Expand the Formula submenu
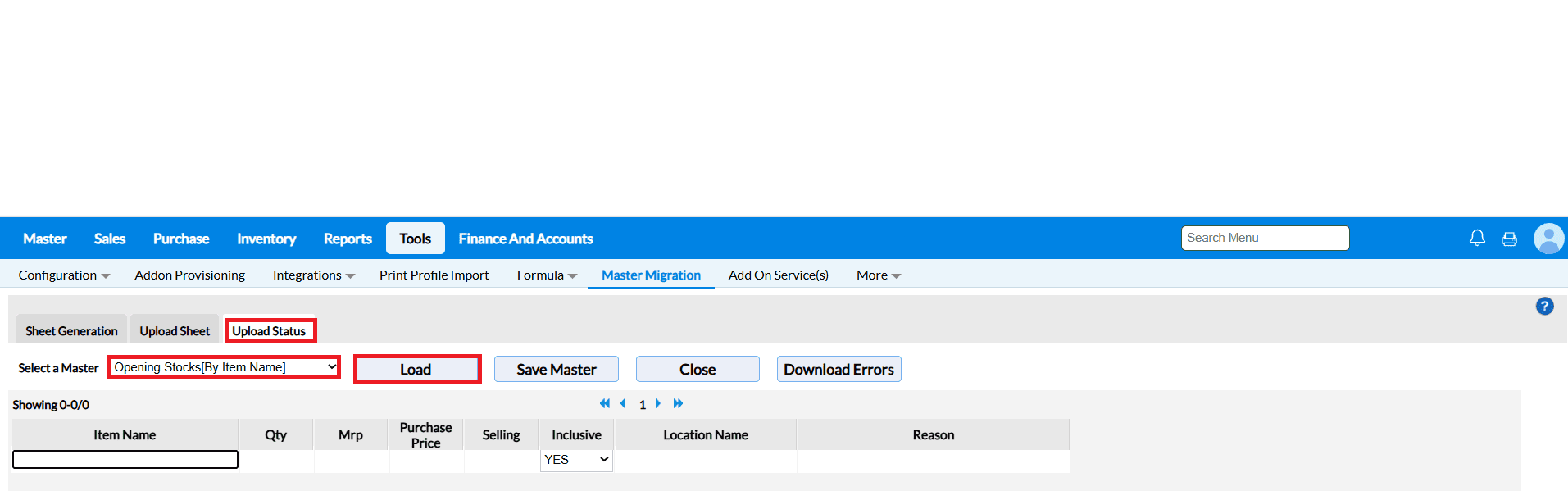The height and width of the screenshot is (491, 1568). 547,275
